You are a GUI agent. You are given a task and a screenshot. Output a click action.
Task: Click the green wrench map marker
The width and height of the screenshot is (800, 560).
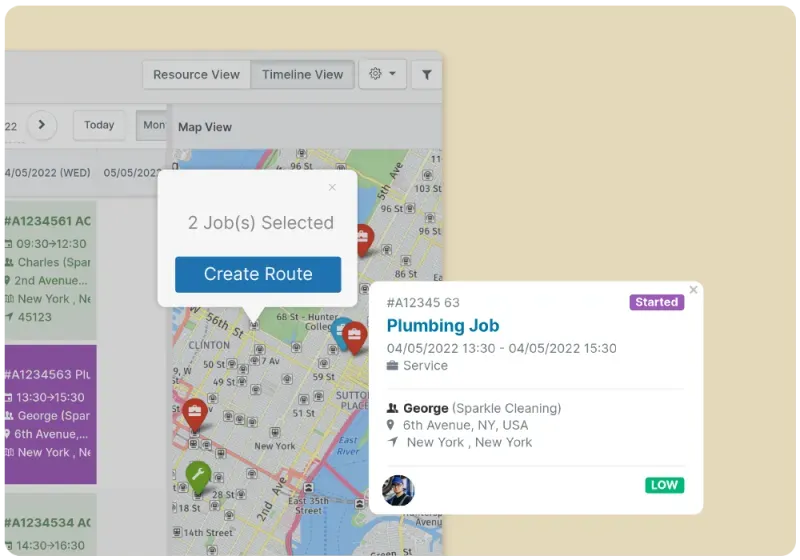coord(198,477)
